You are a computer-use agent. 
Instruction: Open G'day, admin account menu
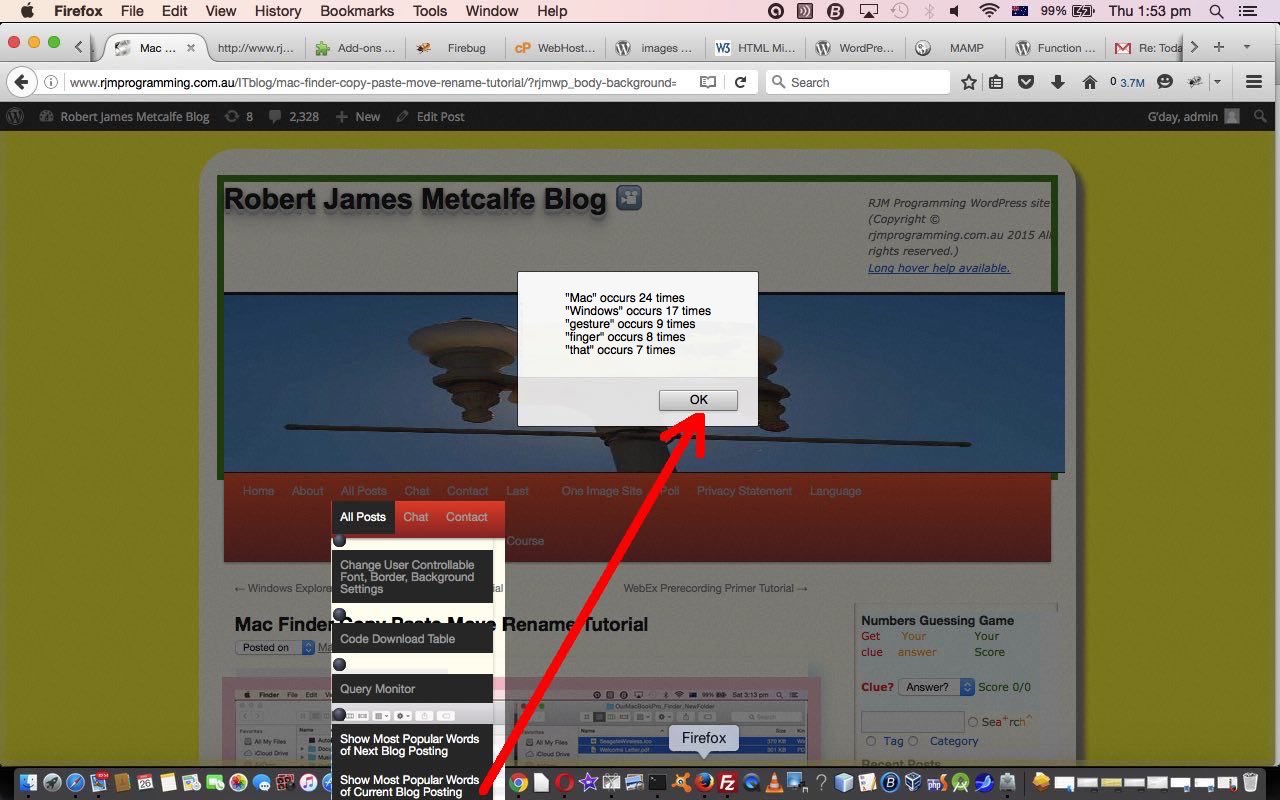click(x=1193, y=116)
